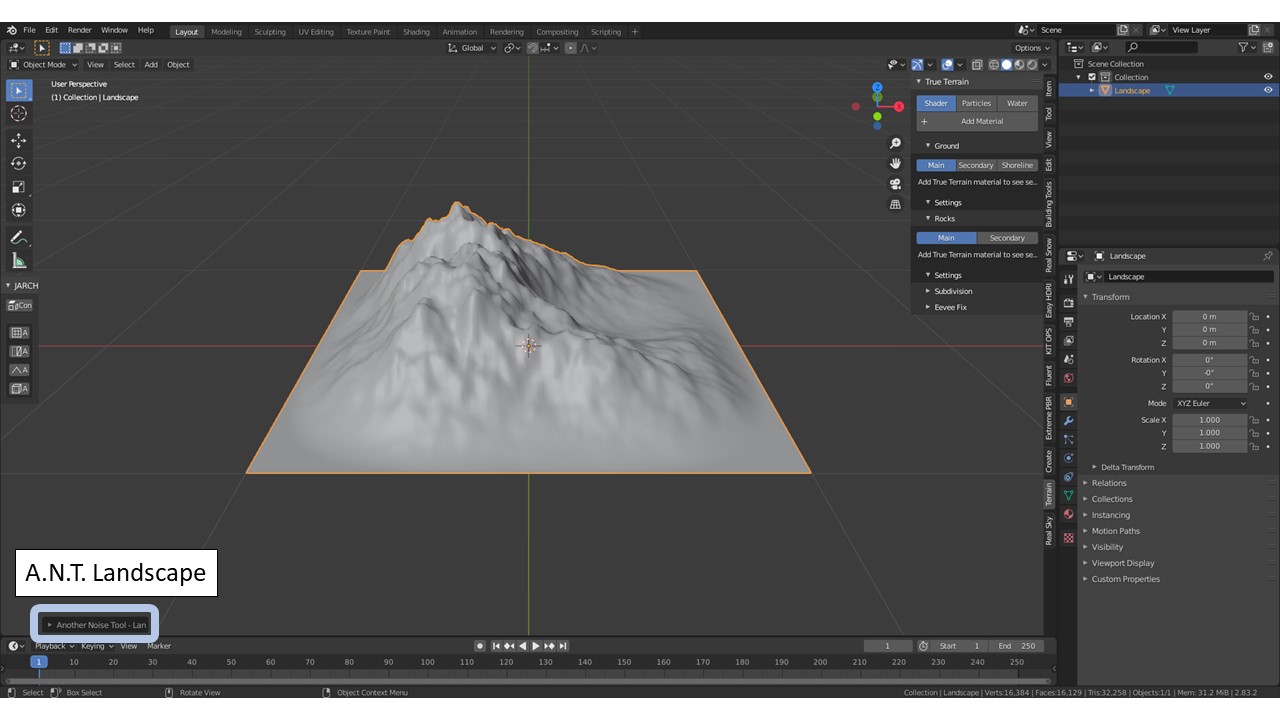Image resolution: width=1280 pixels, height=720 pixels.
Task: Open the Render properties tab icon
Action: [x=1068, y=303]
